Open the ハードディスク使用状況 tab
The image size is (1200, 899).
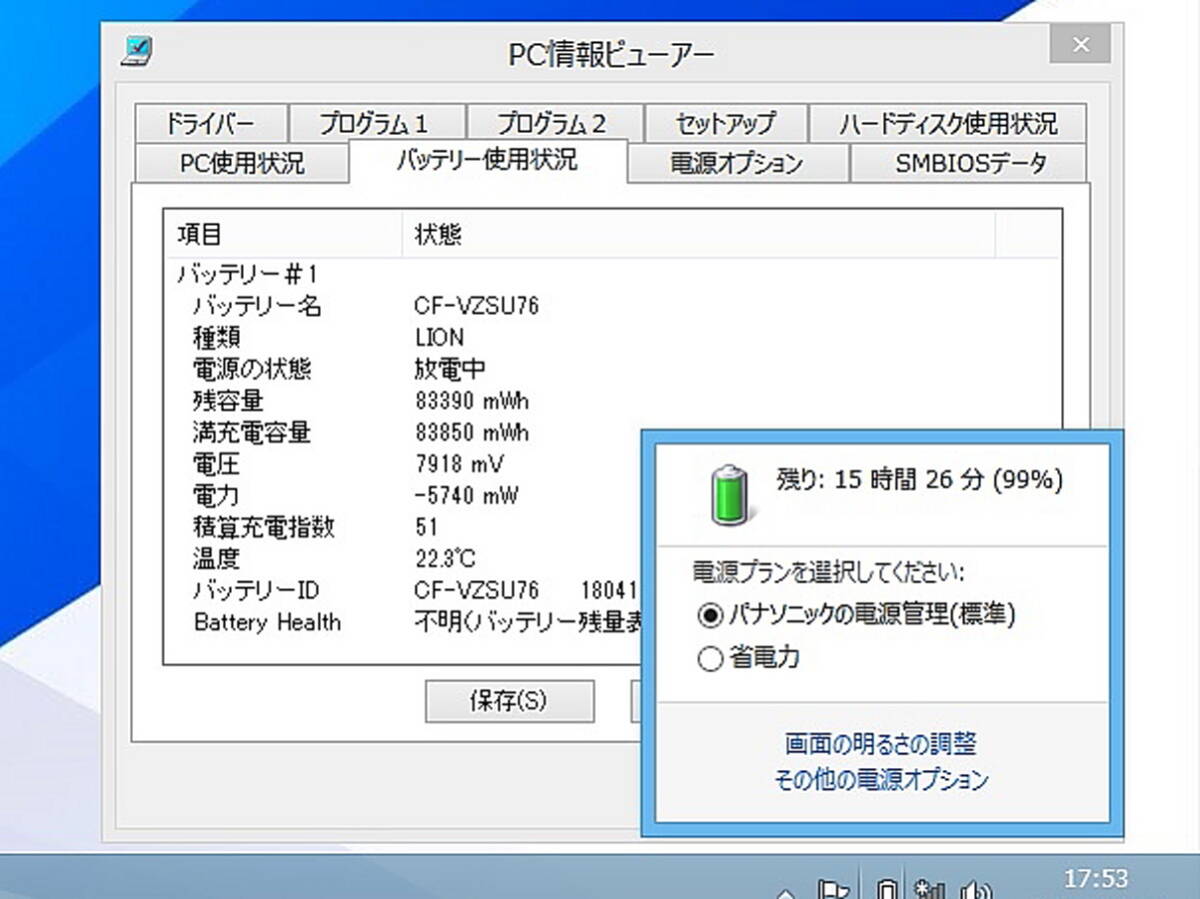(x=947, y=124)
